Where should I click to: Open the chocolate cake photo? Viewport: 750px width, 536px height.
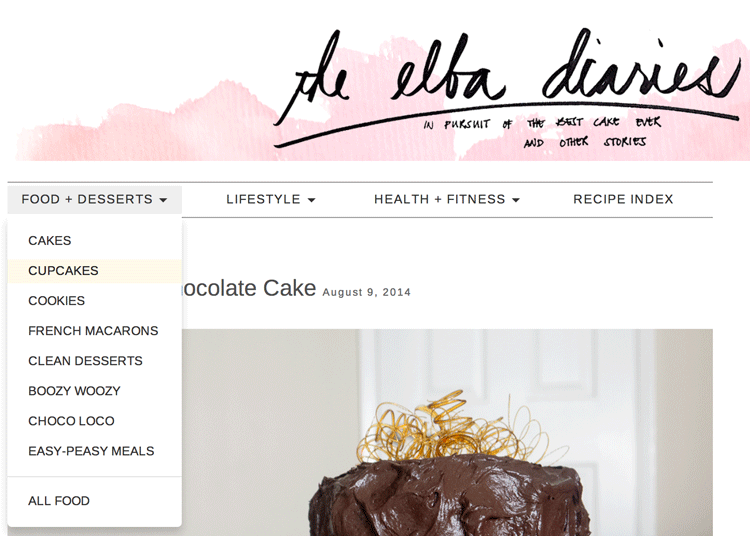point(447,432)
